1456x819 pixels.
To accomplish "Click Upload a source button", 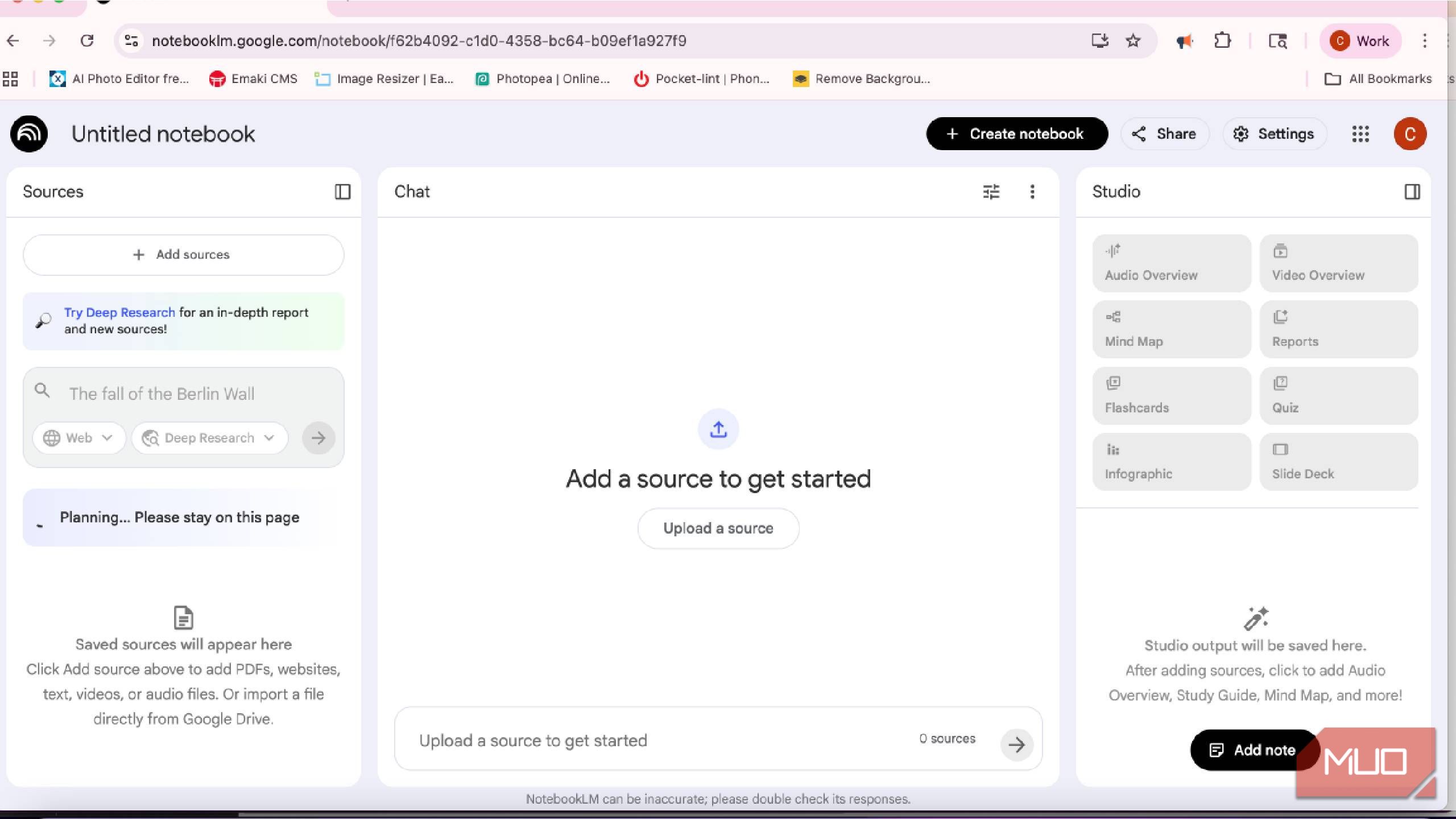I will [718, 528].
